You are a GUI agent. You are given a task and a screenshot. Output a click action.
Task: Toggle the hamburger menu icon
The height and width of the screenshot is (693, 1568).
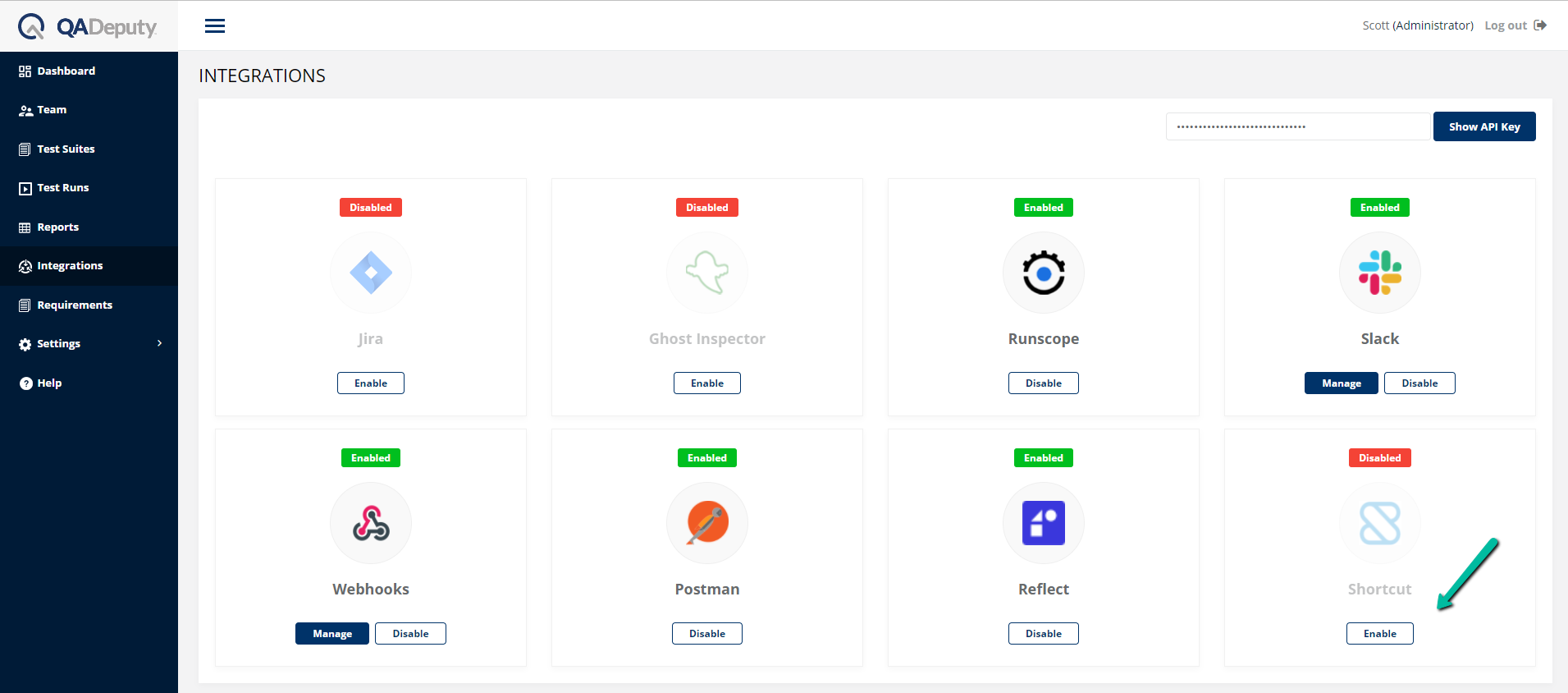coord(215,26)
